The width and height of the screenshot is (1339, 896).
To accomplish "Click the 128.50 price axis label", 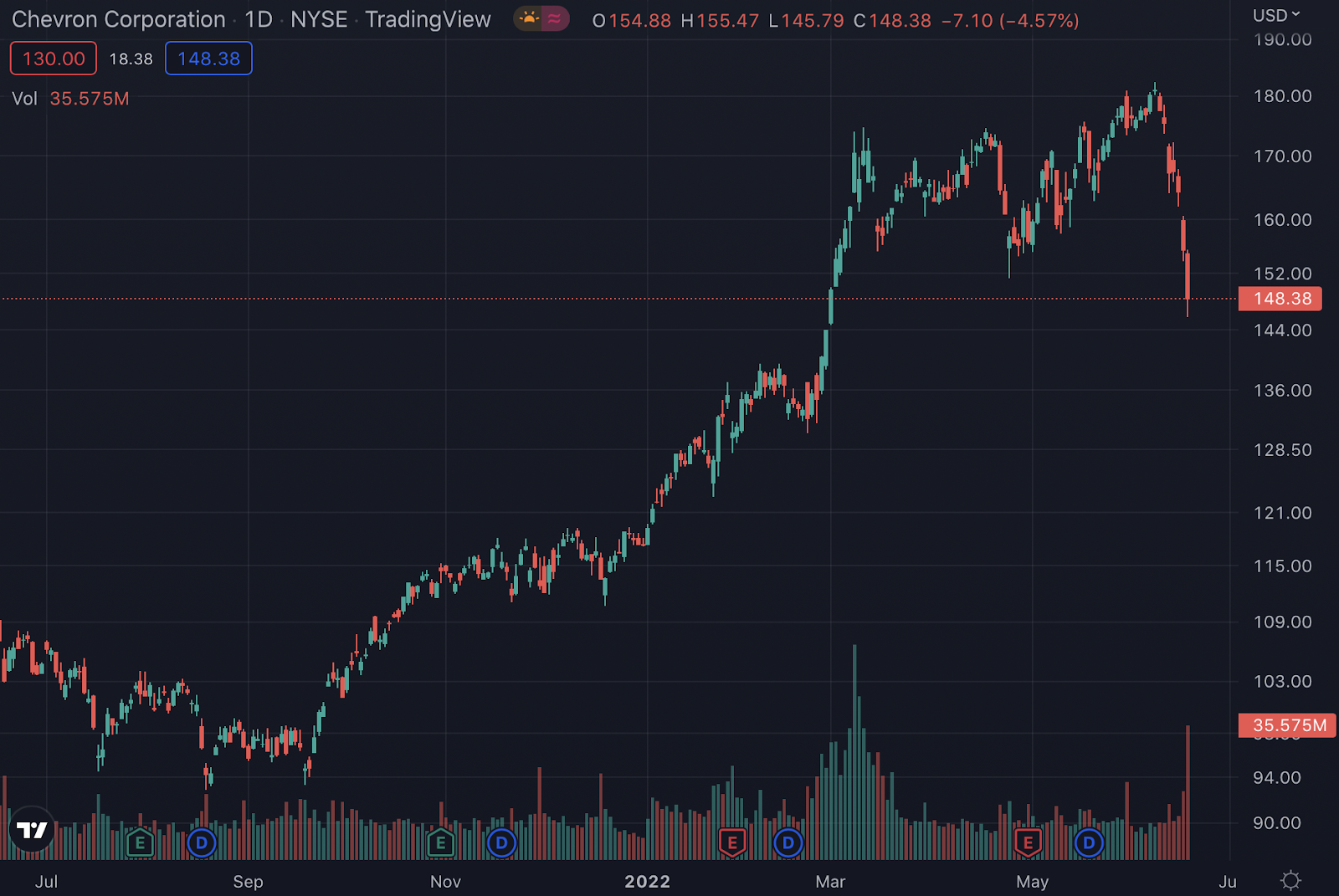I will [1282, 450].
